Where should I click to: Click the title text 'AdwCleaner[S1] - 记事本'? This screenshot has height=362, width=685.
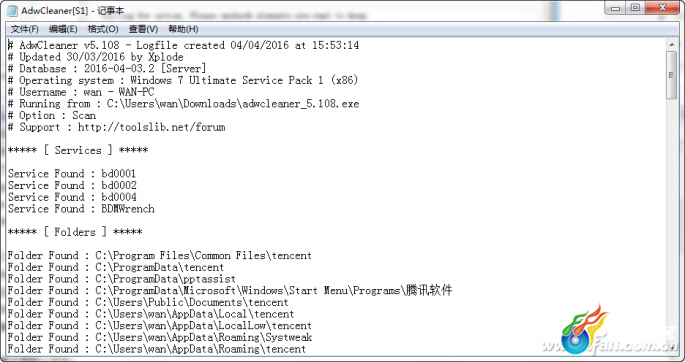point(73,10)
